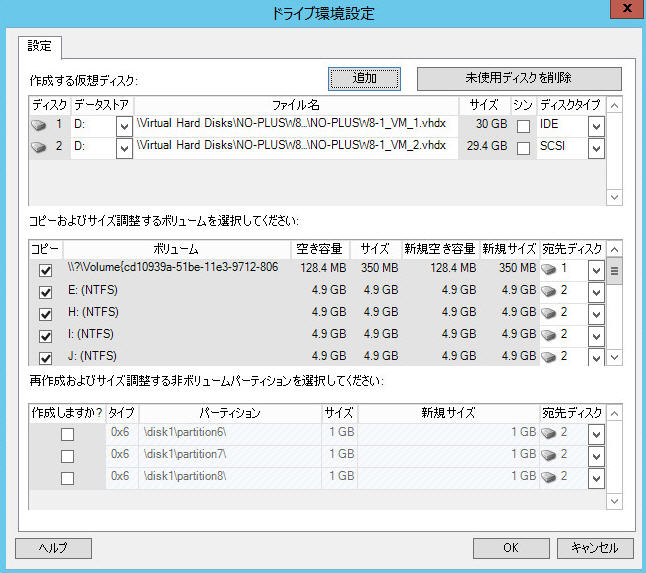This screenshot has height=573, width=646.
Task: Select the 設定 tab
Action: (x=40, y=46)
